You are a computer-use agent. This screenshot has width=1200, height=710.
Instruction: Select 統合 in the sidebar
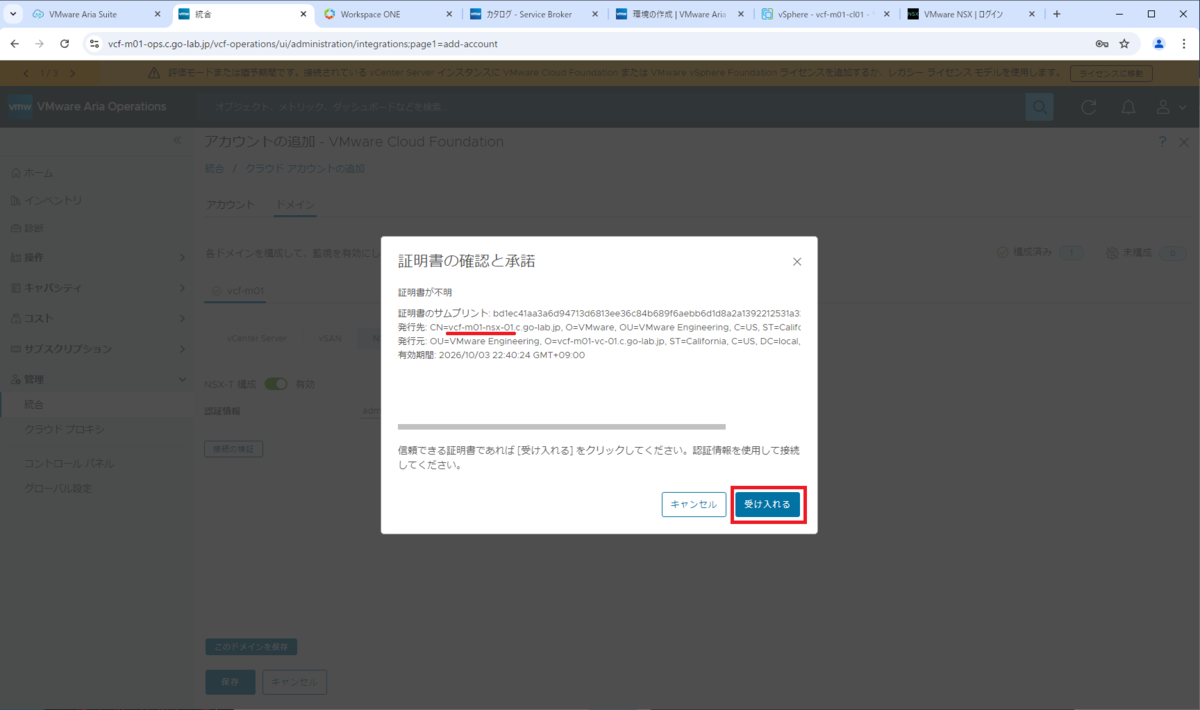click(34, 404)
